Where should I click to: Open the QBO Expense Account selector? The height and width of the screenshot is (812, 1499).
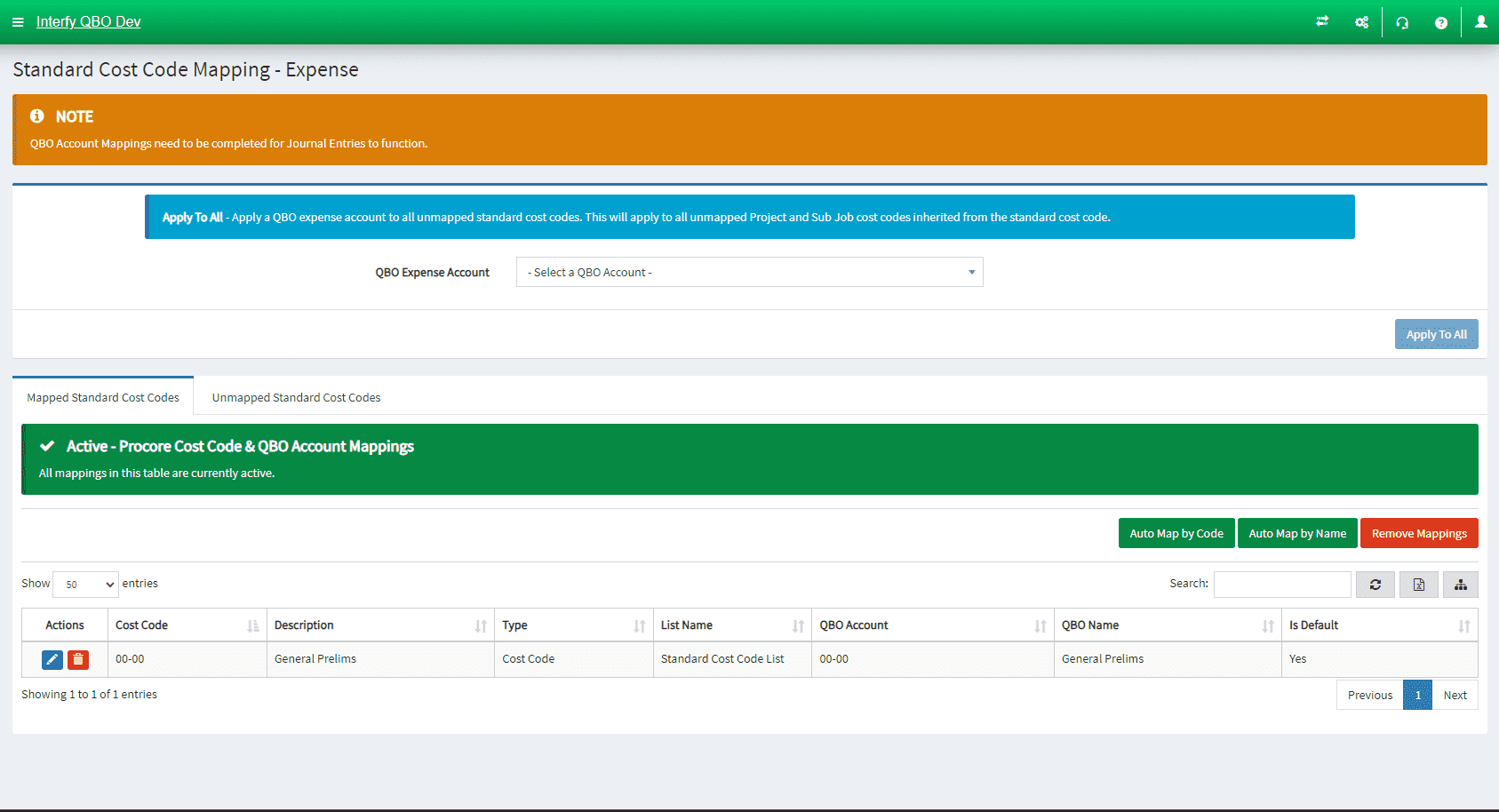749,272
